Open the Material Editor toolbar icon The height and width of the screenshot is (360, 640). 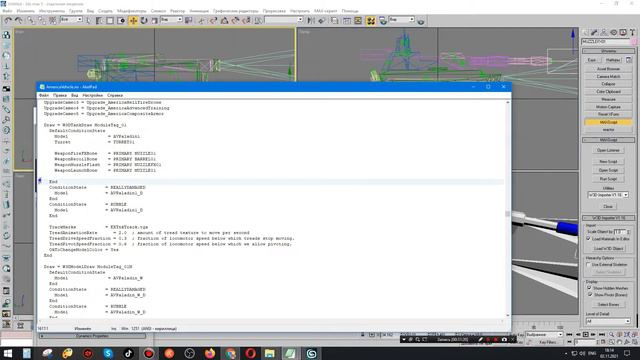pyautogui.click(x=371, y=20)
